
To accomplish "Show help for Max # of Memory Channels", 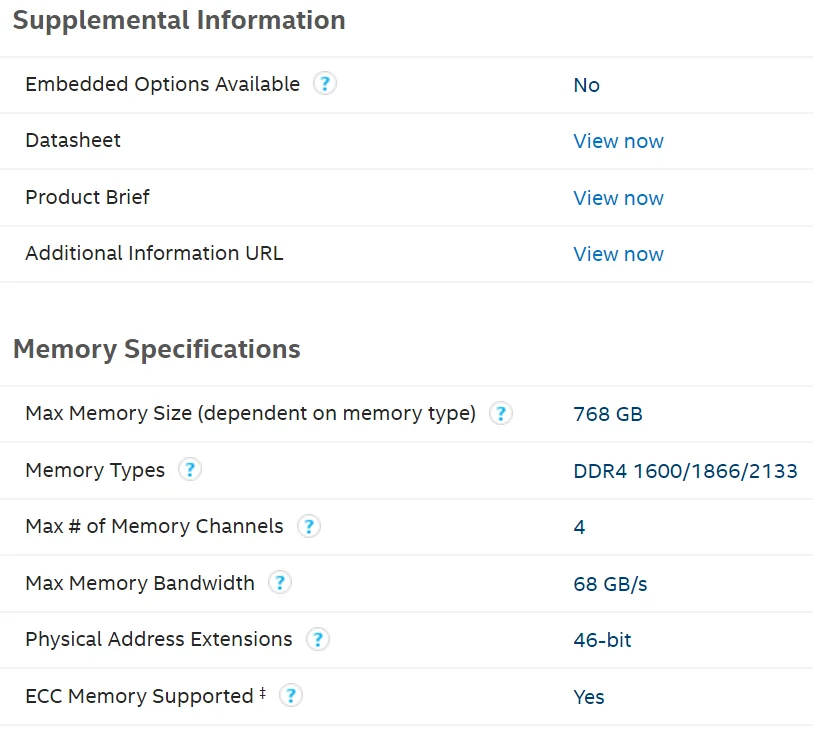I will pos(308,526).
